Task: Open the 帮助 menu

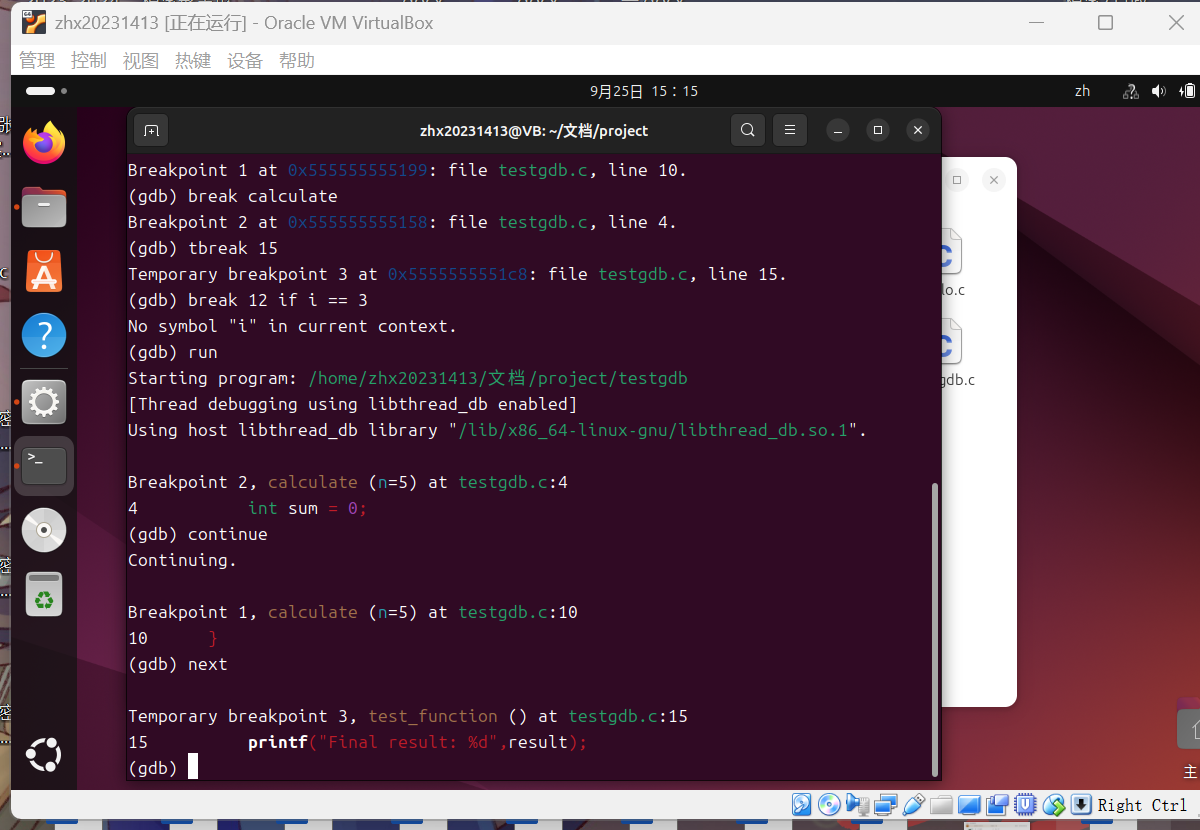Action: 297,61
